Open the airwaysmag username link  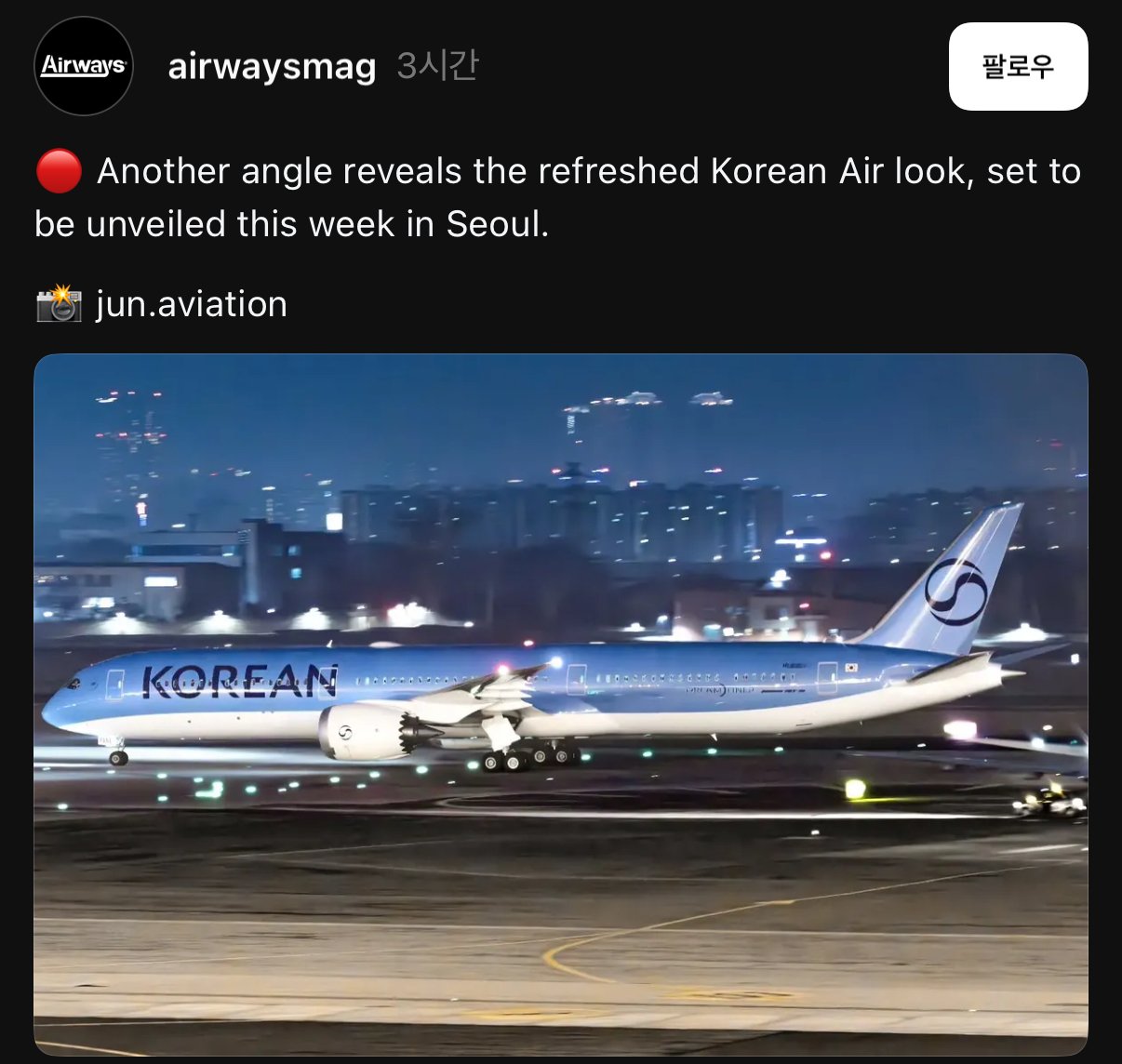[272, 67]
